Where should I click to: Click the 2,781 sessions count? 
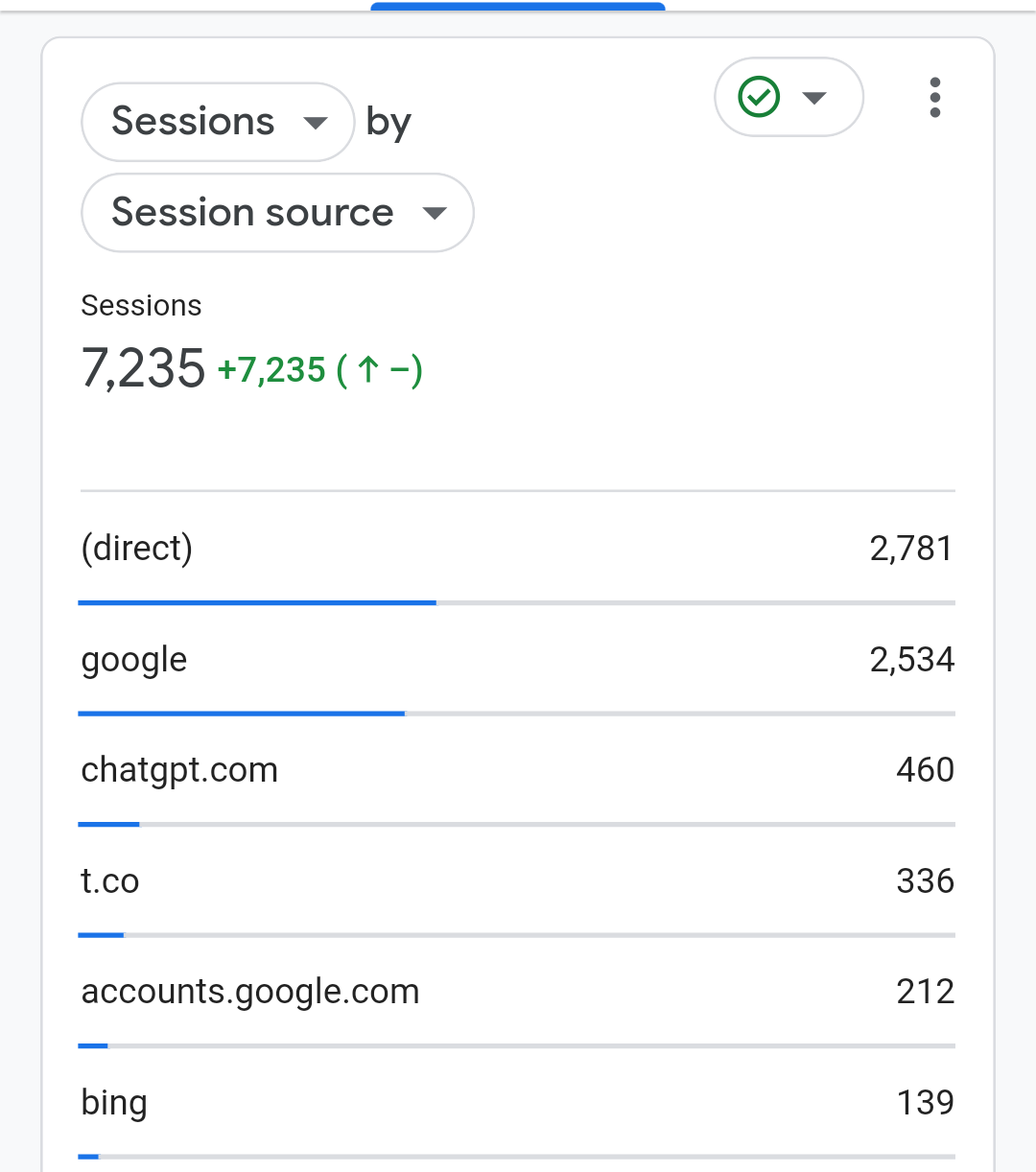pyautogui.click(x=911, y=549)
